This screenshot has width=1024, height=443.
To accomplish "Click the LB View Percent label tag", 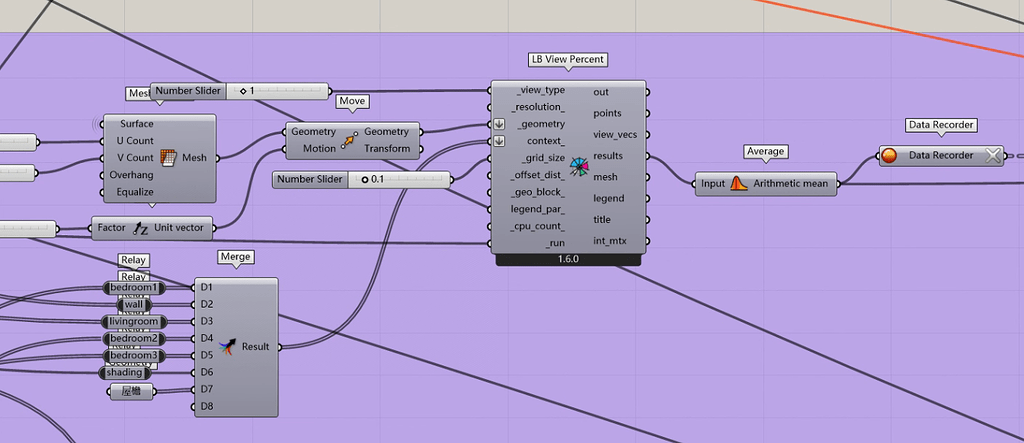I will click(x=568, y=59).
